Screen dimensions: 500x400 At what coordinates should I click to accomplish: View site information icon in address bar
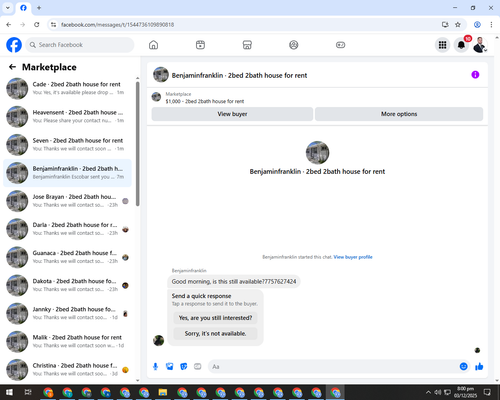pyautogui.click(x=54, y=25)
